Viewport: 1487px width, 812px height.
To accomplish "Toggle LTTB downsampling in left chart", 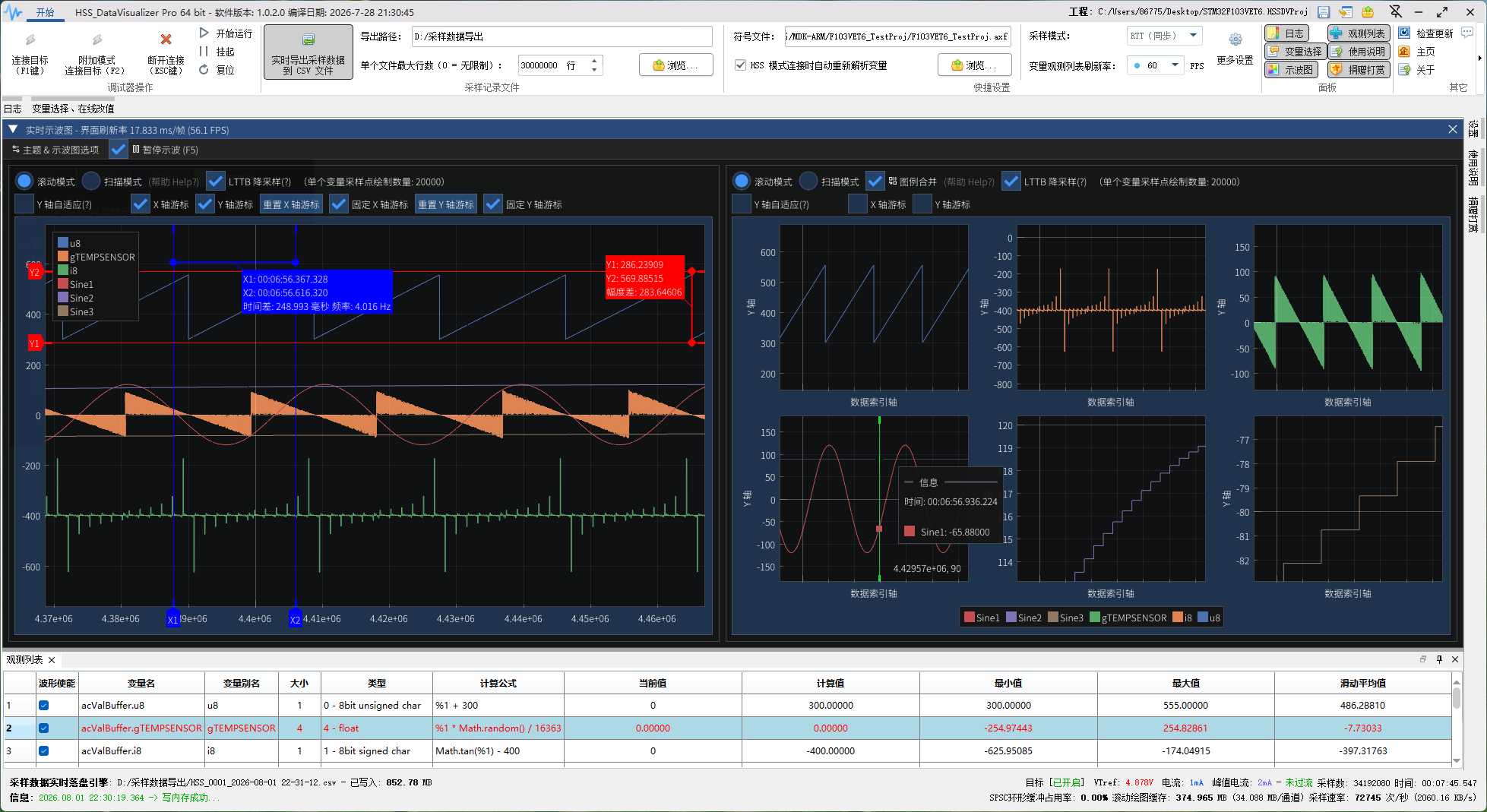I will point(216,181).
